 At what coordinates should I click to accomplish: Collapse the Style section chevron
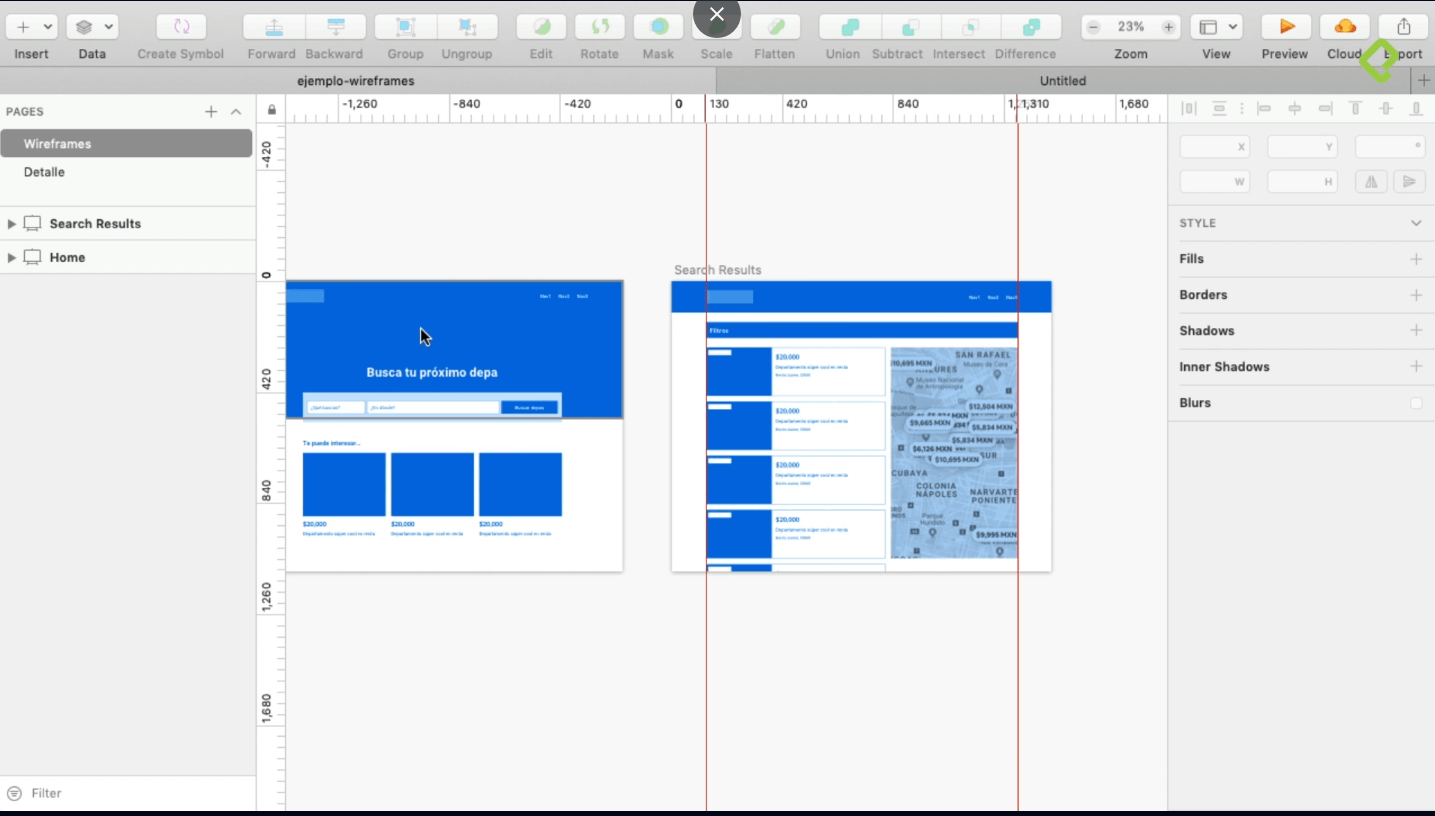[x=1415, y=223]
